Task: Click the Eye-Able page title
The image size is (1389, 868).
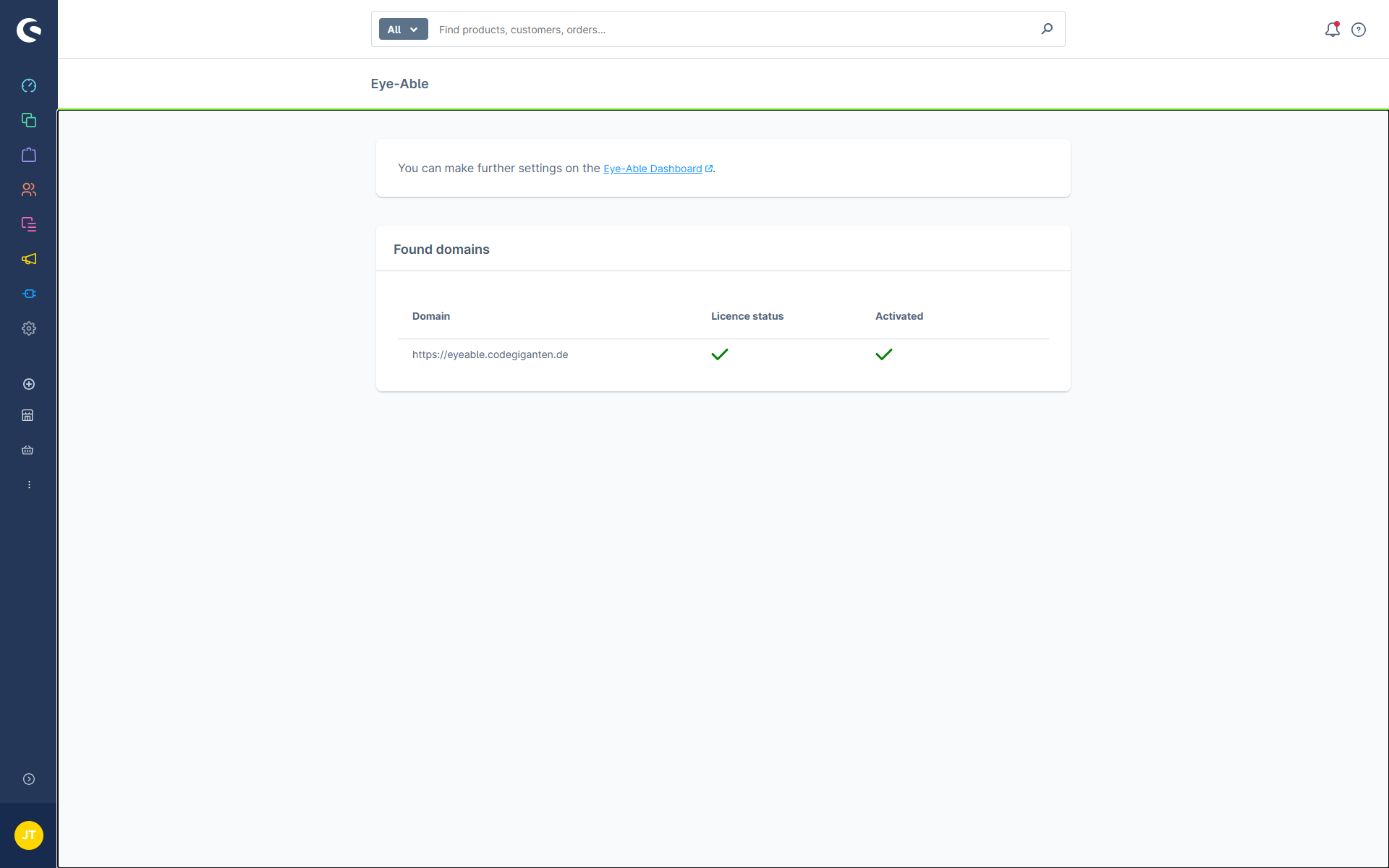Action: [399, 84]
